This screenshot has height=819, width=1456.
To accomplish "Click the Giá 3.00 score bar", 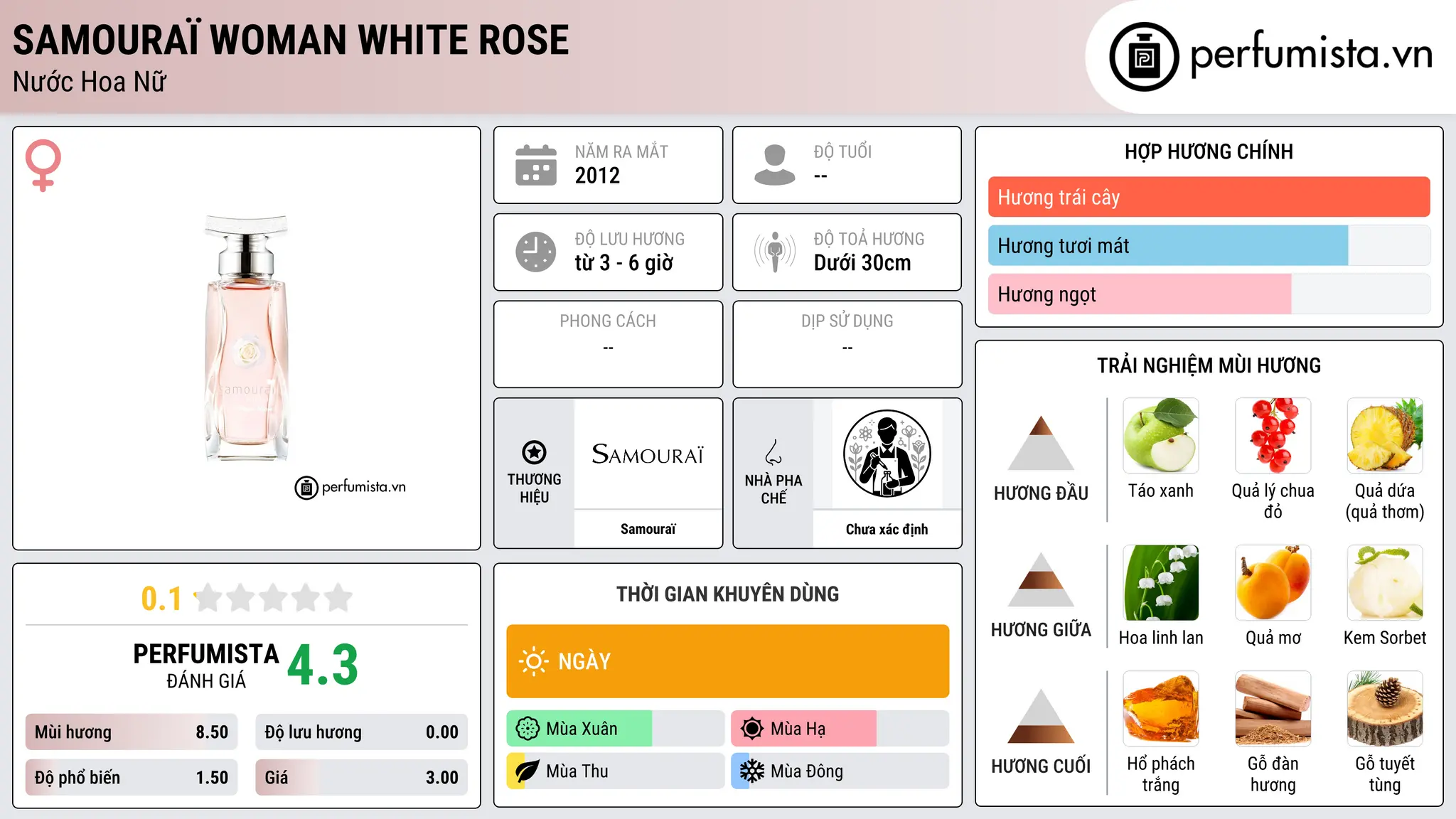I will click(362, 777).
